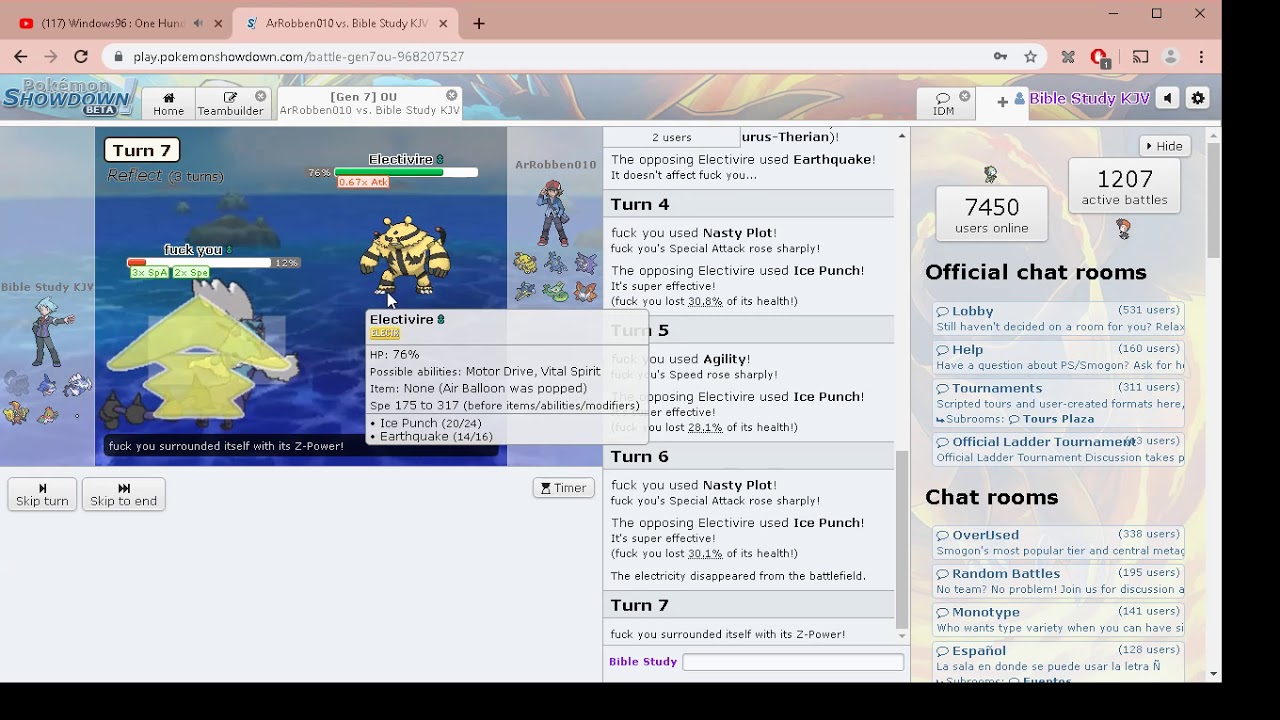Click the rooms panel scrollbar thumb
1280x720 pixels.
[1213, 199]
